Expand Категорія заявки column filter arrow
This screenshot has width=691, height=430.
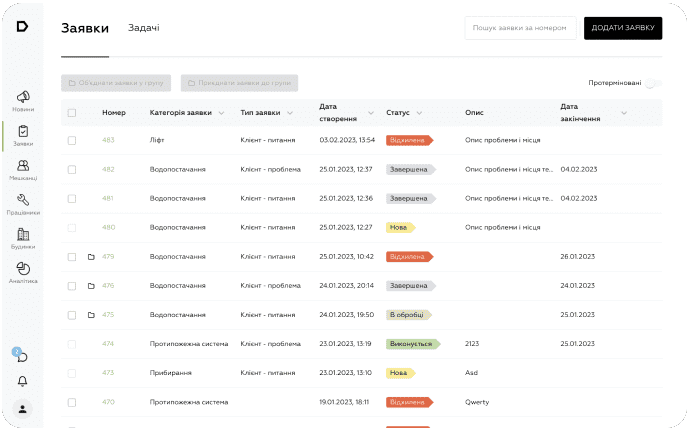click(222, 113)
